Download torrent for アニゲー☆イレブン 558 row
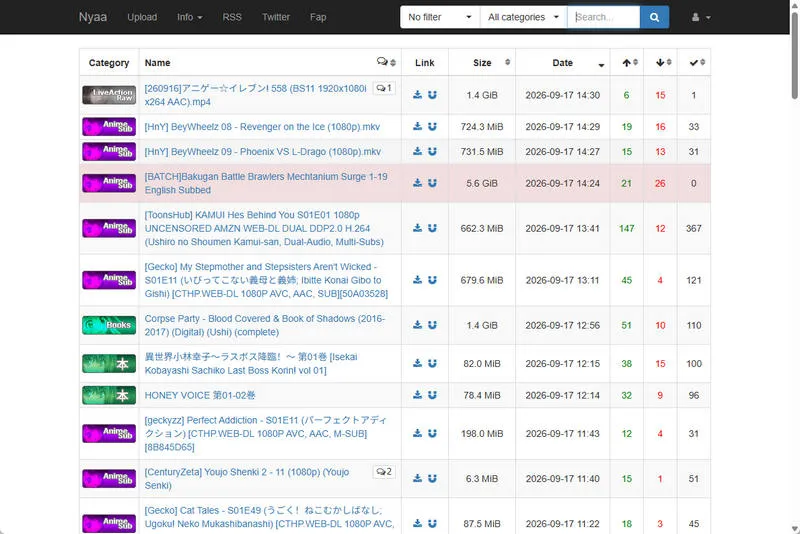This screenshot has width=800, height=534. (x=417, y=95)
